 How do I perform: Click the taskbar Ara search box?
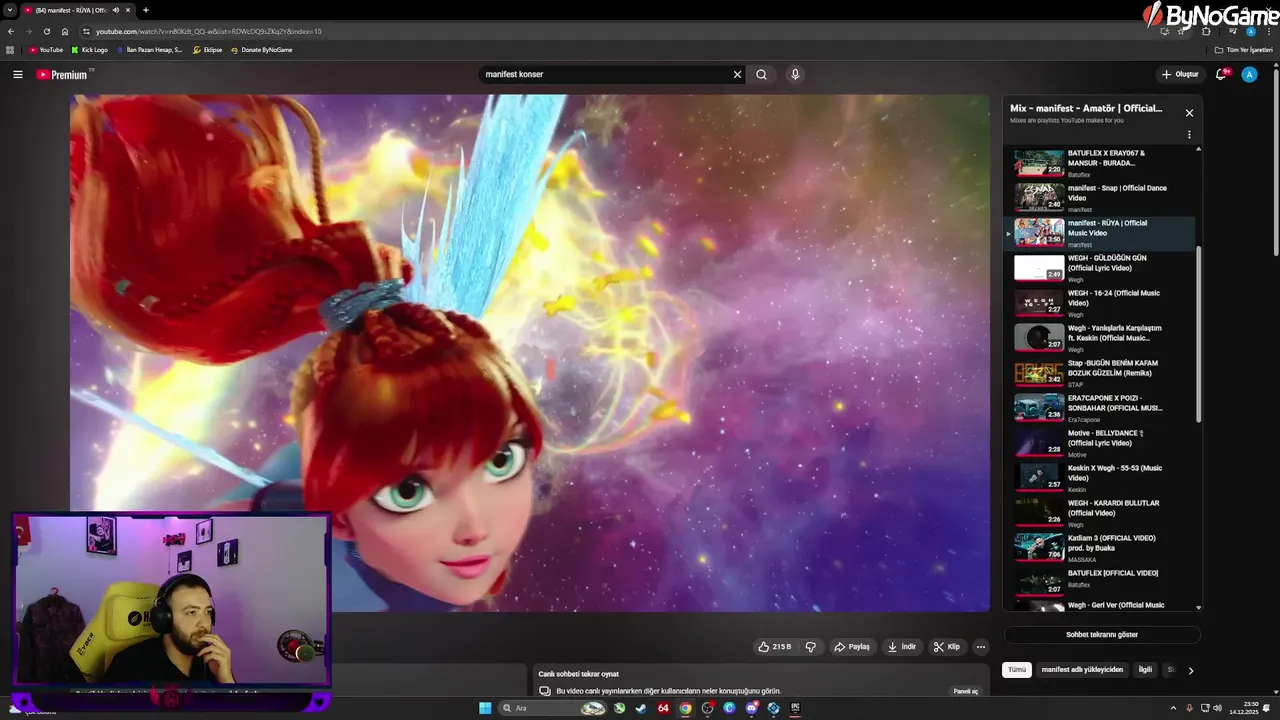coord(553,708)
